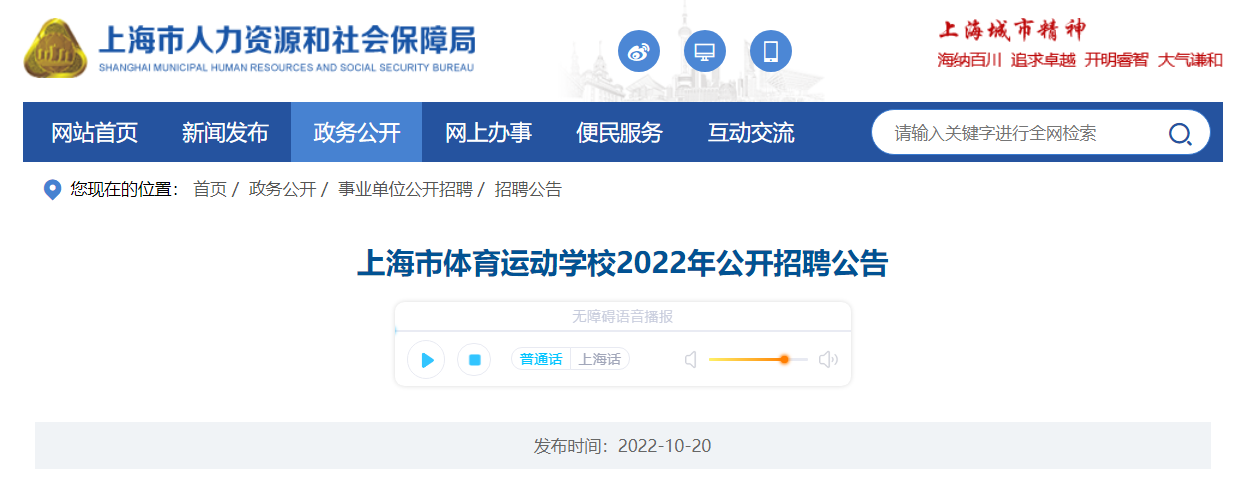Image resolution: width=1257 pixels, height=483 pixels.
Task: Open the 互动交流 menu
Action: (x=751, y=132)
